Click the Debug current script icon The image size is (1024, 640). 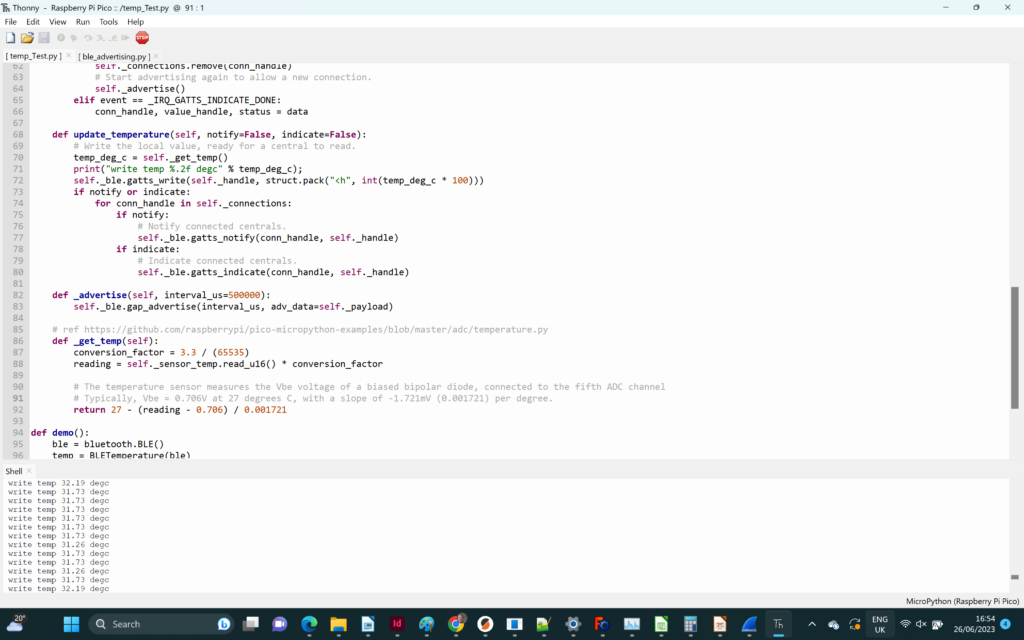(75, 38)
